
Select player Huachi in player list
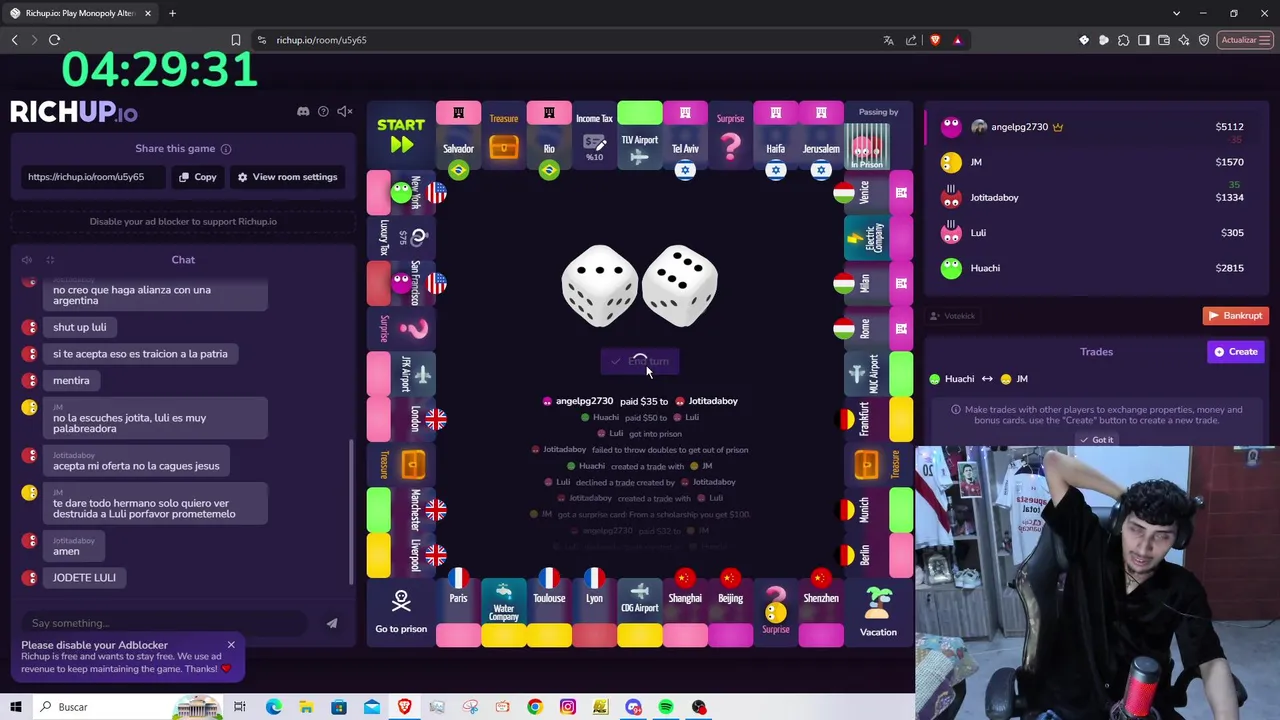pos(1096,268)
